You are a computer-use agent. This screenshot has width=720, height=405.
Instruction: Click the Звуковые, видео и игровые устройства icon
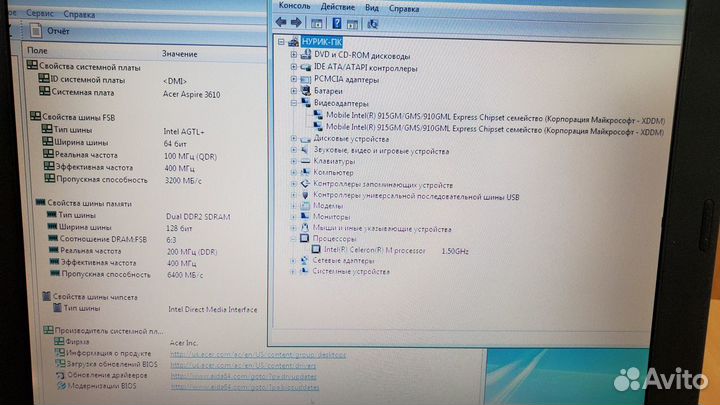click(x=305, y=150)
